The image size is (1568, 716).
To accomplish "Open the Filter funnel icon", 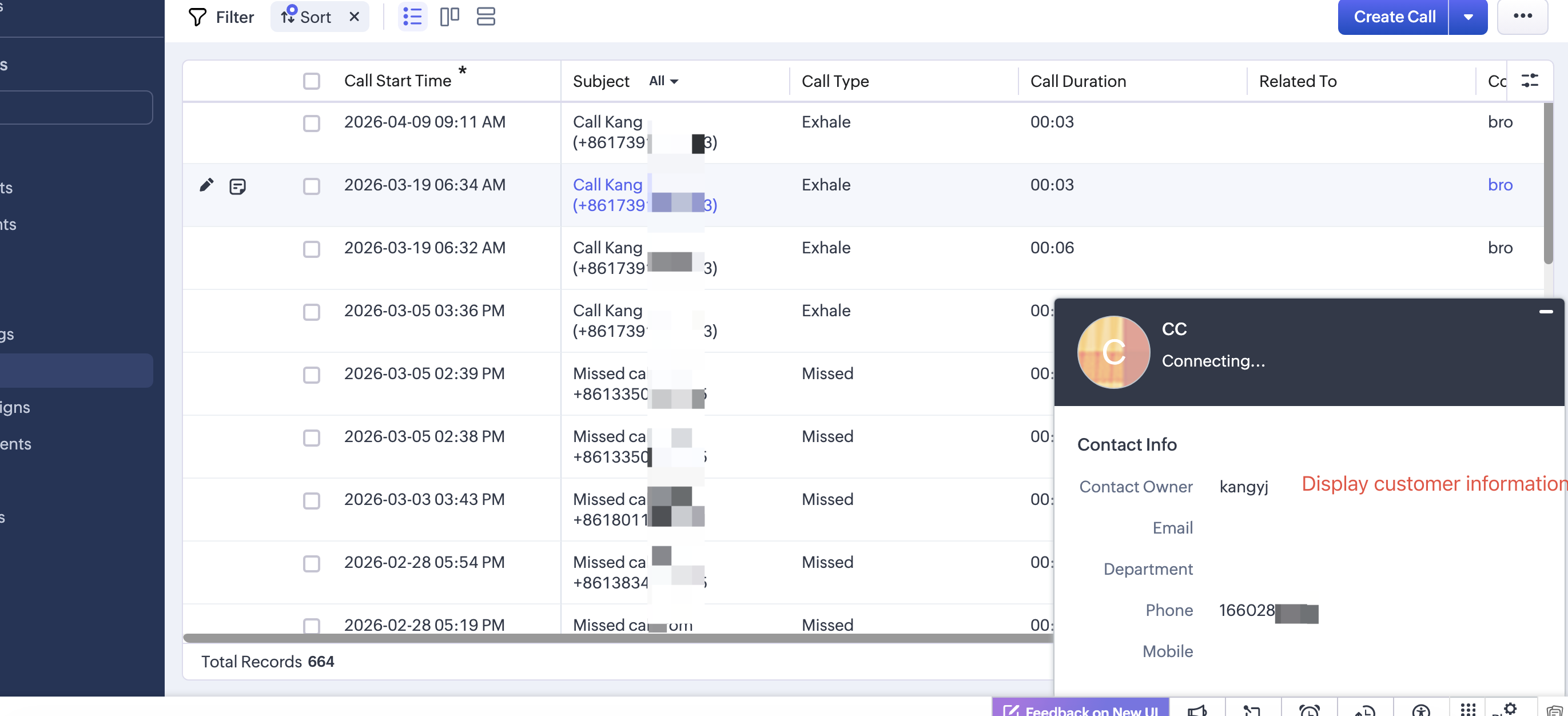I will [x=197, y=17].
